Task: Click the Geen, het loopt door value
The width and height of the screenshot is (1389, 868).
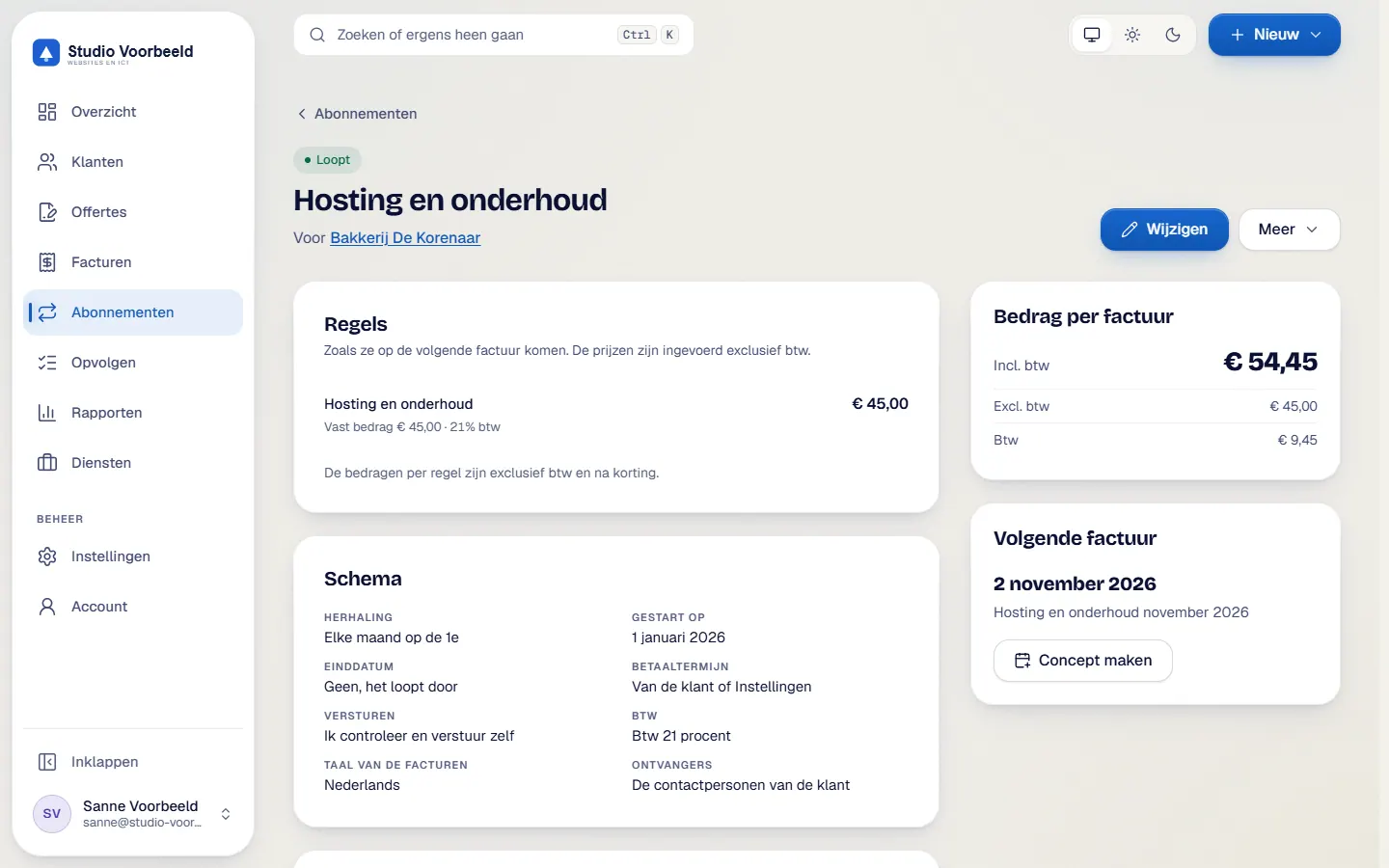Action: (x=391, y=687)
